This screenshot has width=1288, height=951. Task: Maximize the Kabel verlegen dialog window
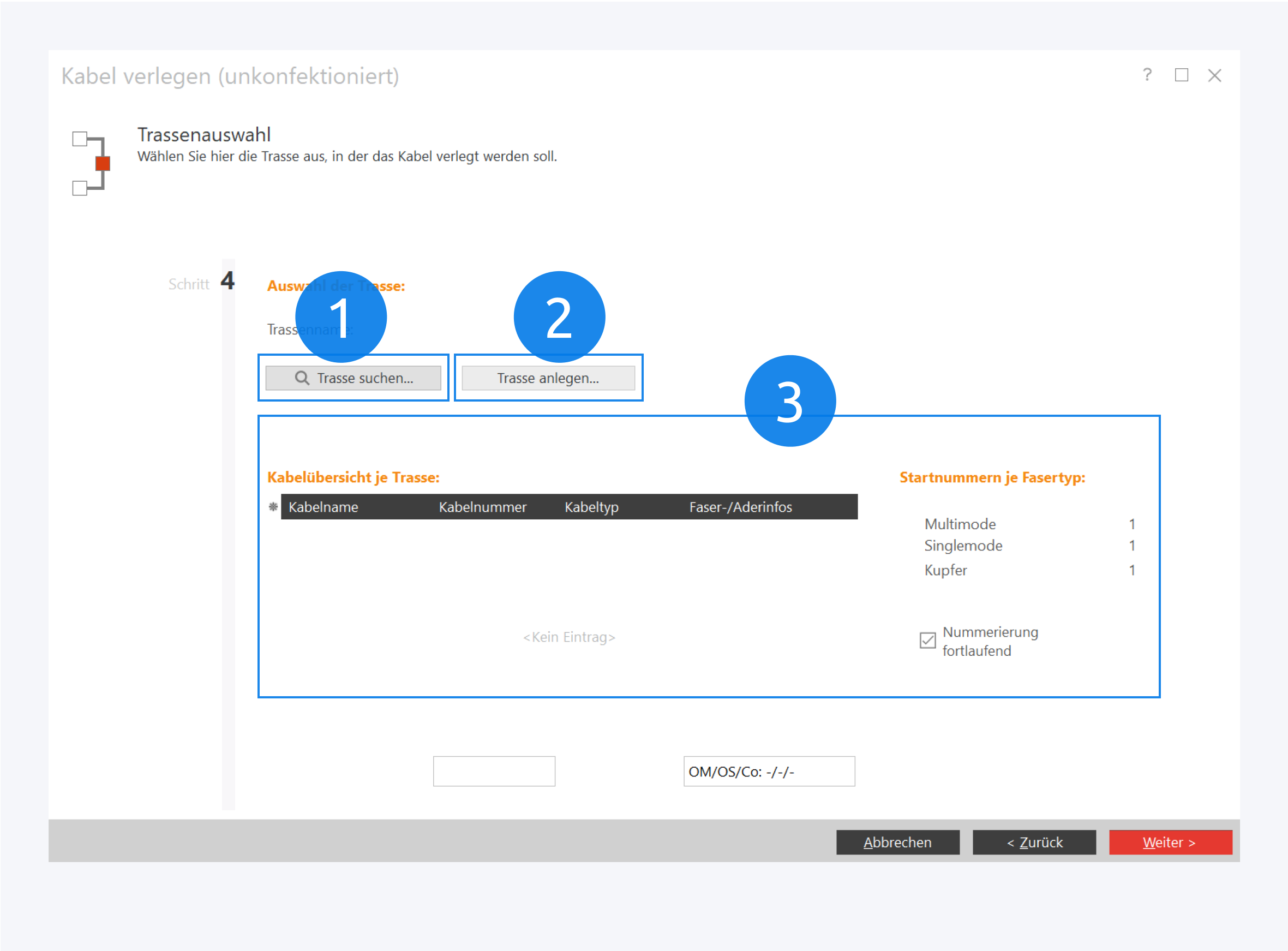[1182, 75]
